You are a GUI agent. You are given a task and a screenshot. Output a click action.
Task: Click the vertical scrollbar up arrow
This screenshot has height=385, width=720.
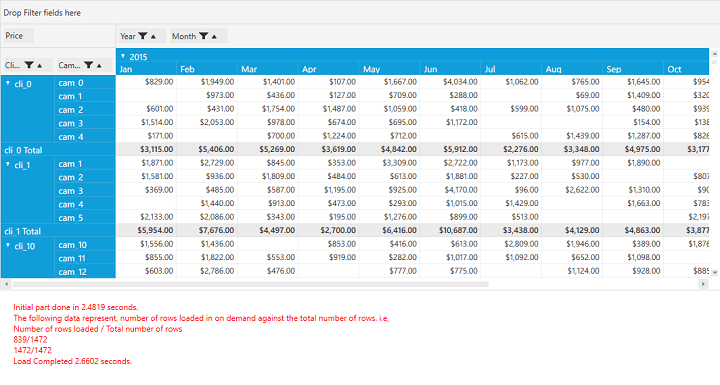714,54
